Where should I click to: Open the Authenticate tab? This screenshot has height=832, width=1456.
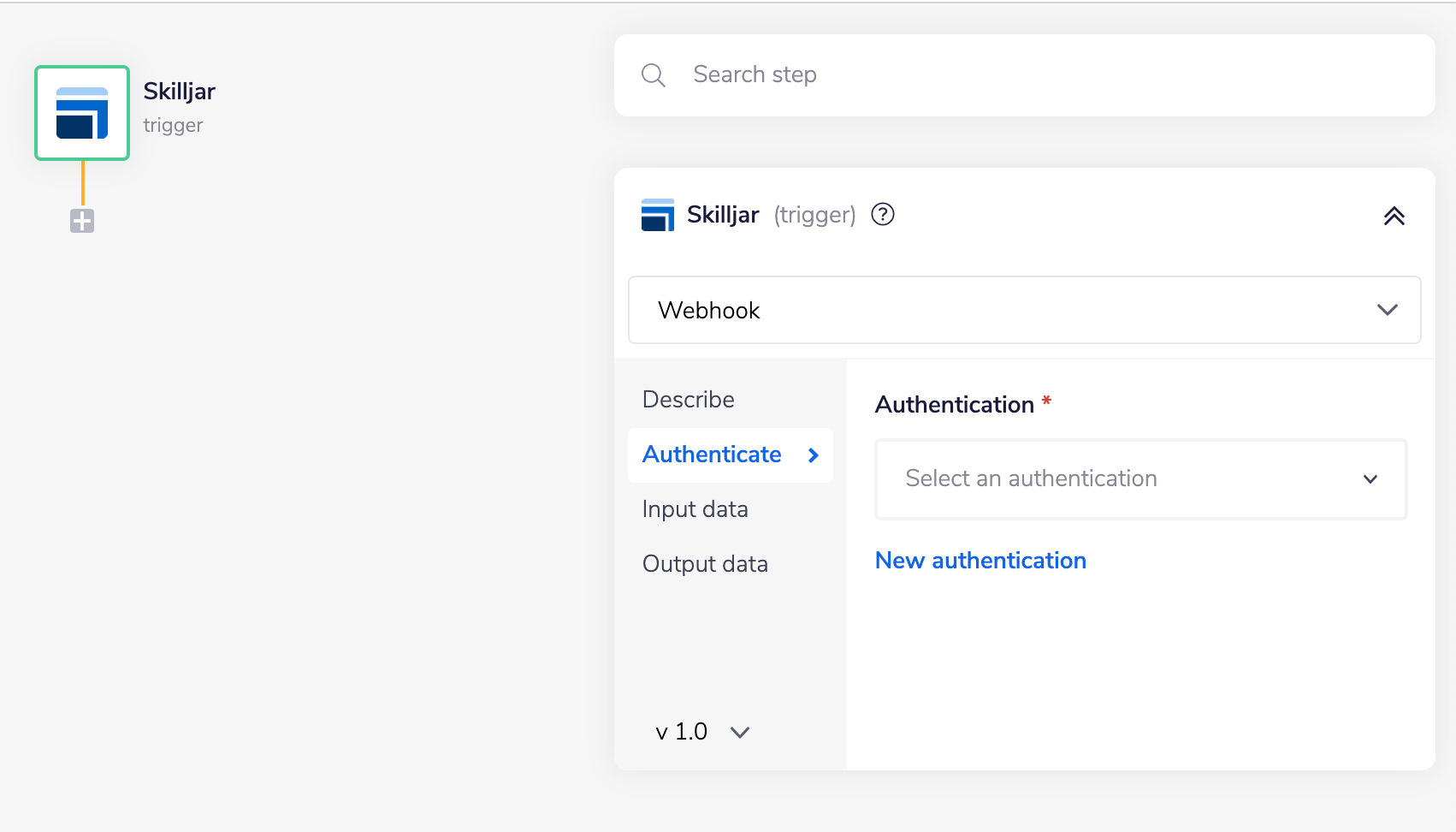point(731,455)
